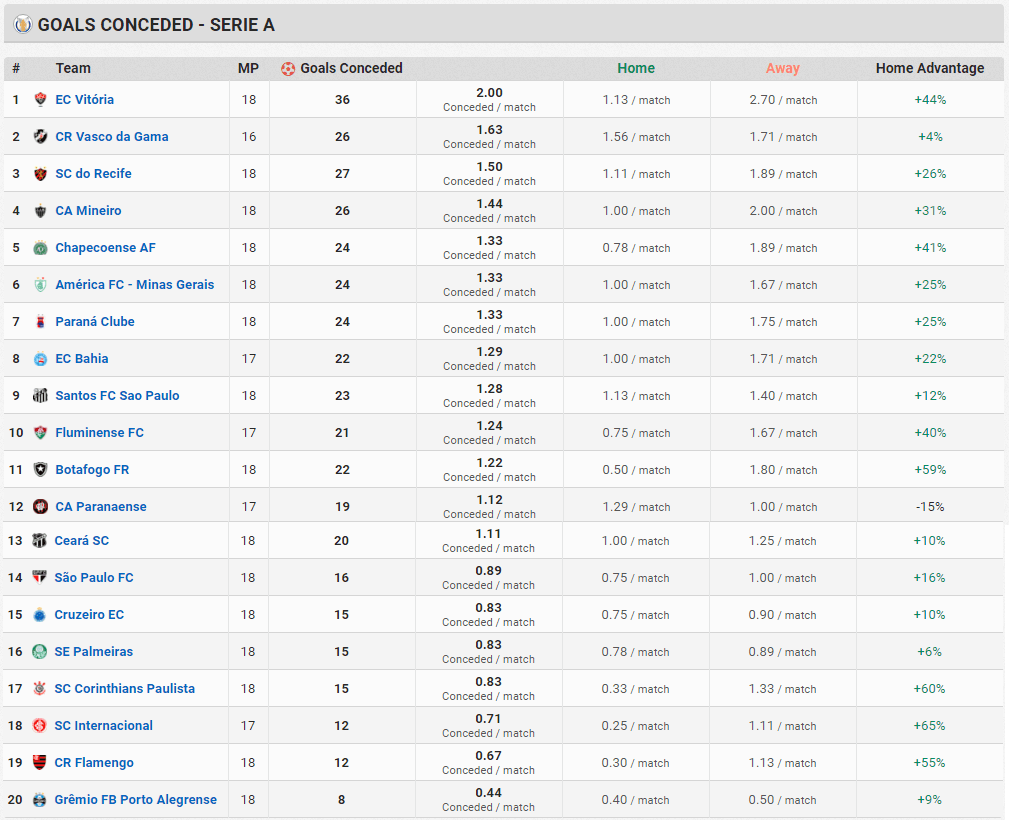1010x822 pixels.
Task: Open the CR Flamengo team link
Action: point(93,763)
